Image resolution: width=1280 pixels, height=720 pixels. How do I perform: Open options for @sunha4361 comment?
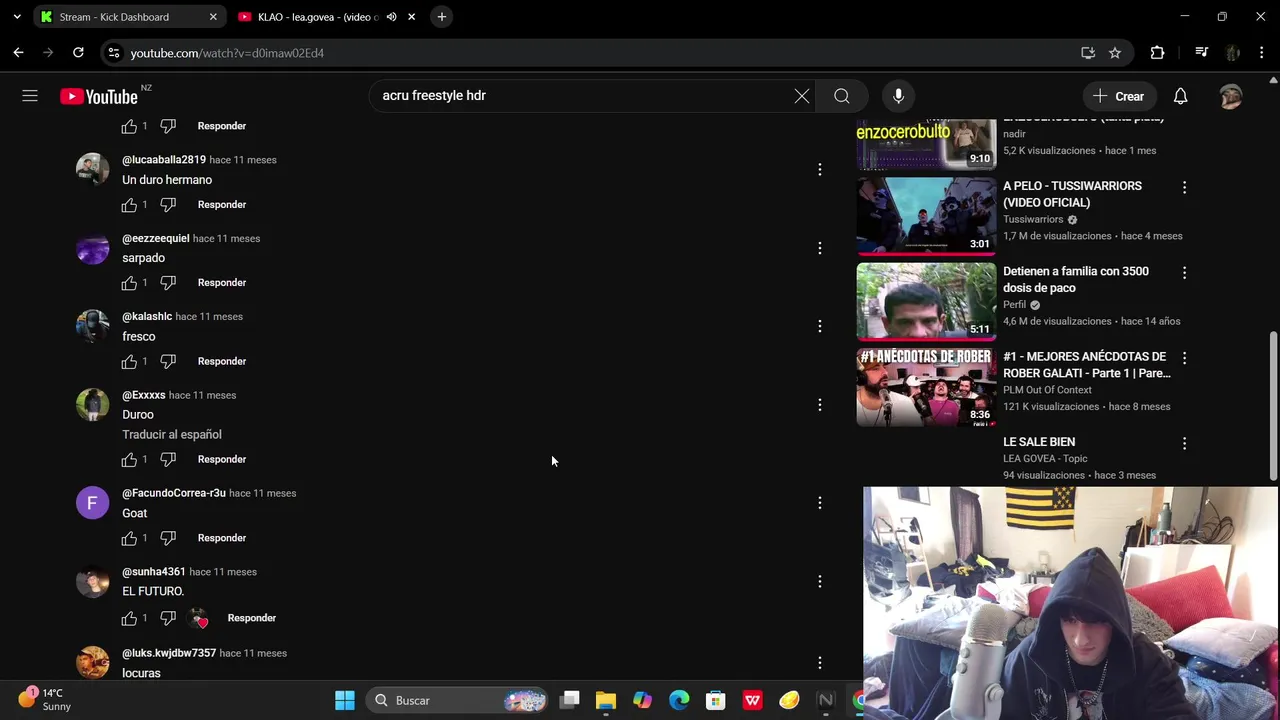(820, 581)
